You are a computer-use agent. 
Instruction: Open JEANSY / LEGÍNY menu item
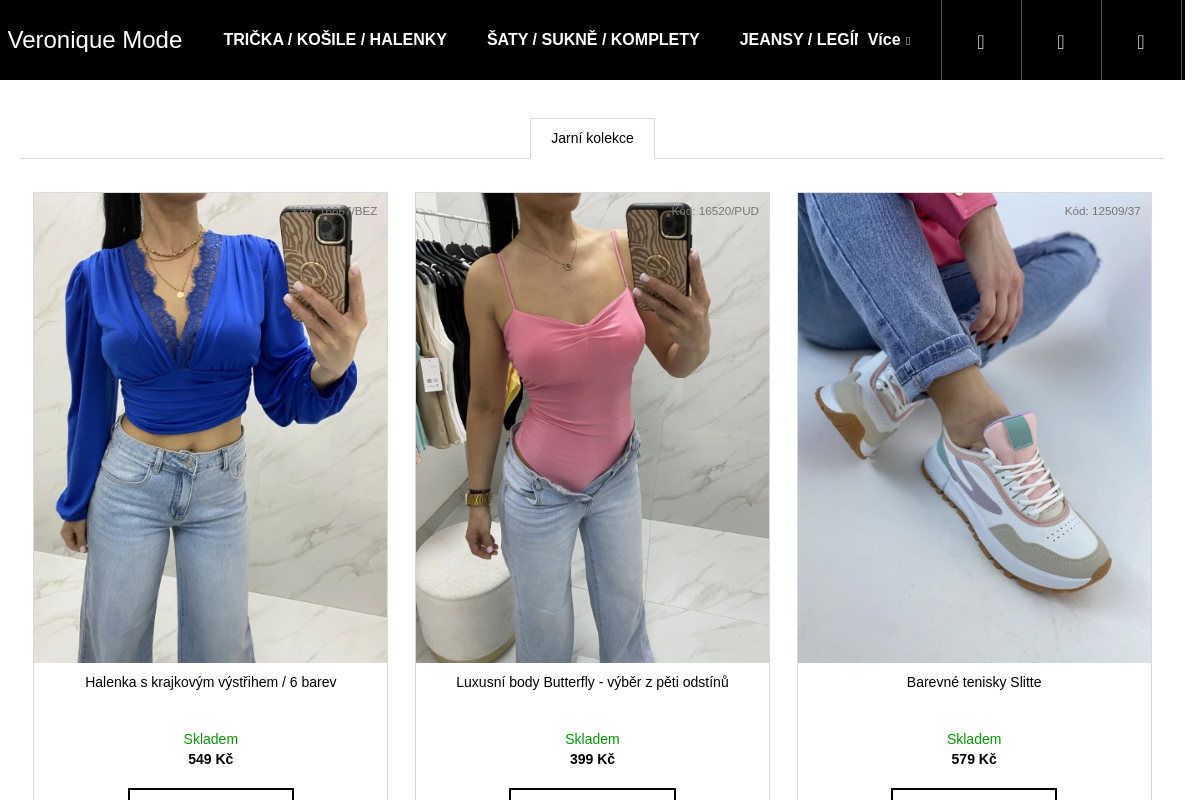[798, 40]
